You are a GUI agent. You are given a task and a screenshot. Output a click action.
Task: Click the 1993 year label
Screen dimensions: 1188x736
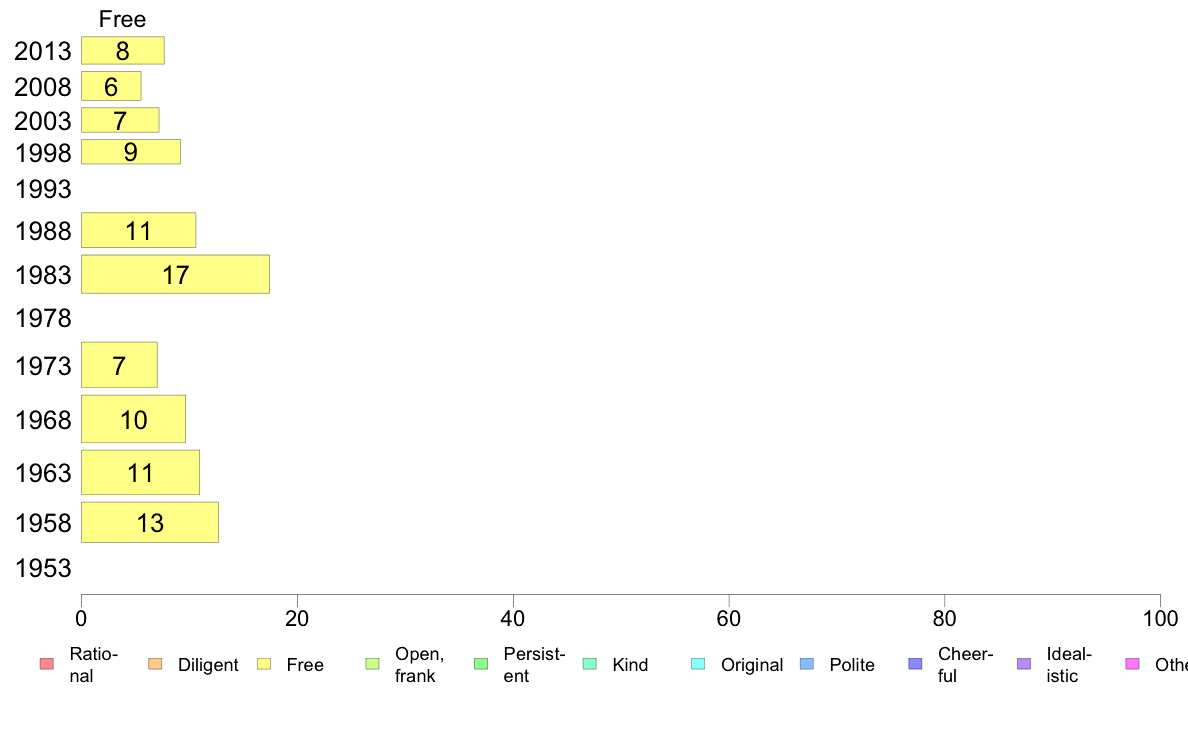[x=43, y=189]
